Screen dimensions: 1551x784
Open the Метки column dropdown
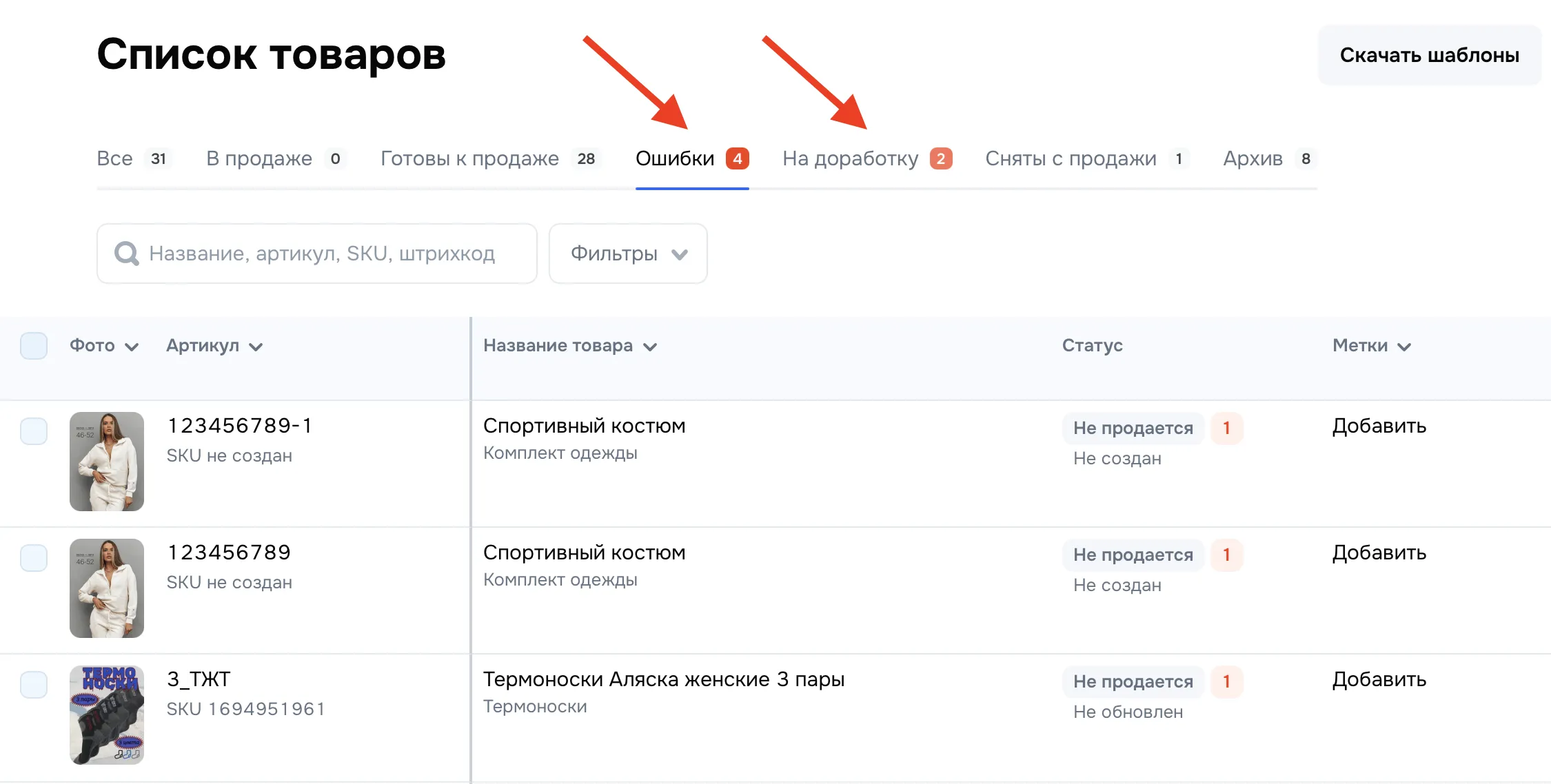[1404, 347]
